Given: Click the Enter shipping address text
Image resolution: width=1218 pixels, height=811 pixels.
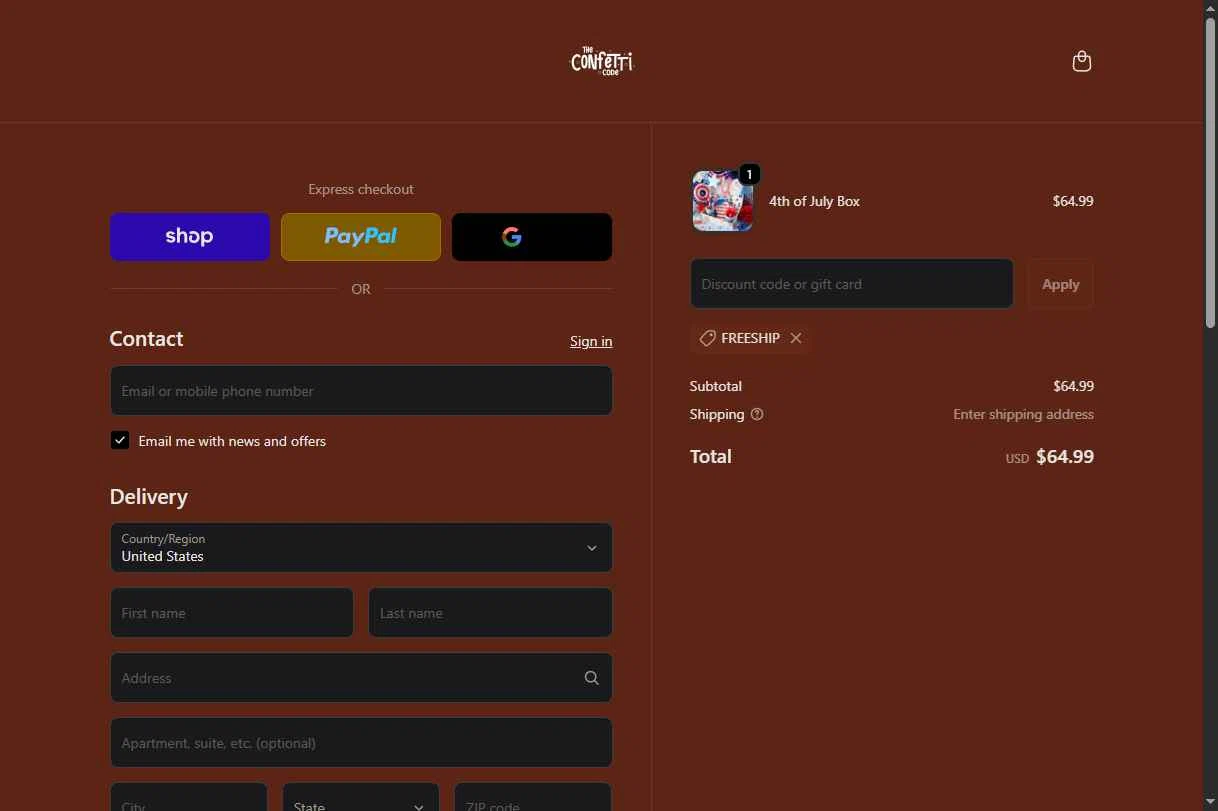Looking at the screenshot, I should 1023,414.
